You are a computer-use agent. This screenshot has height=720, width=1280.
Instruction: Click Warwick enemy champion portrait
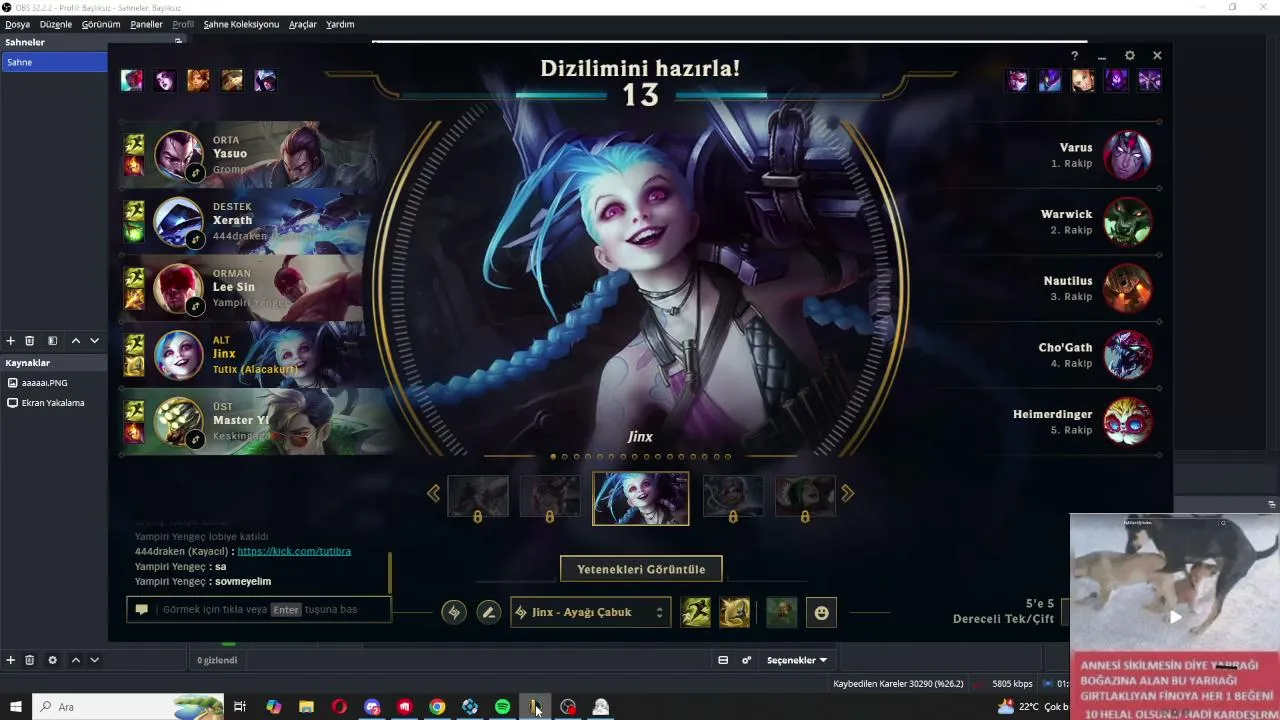coord(1128,222)
